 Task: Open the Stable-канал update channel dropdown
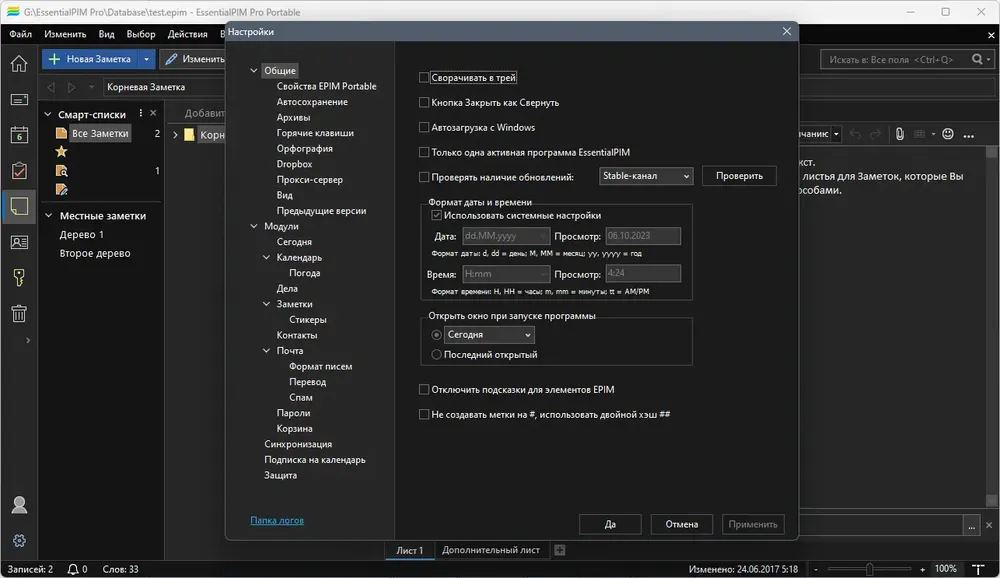coord(645,176)
